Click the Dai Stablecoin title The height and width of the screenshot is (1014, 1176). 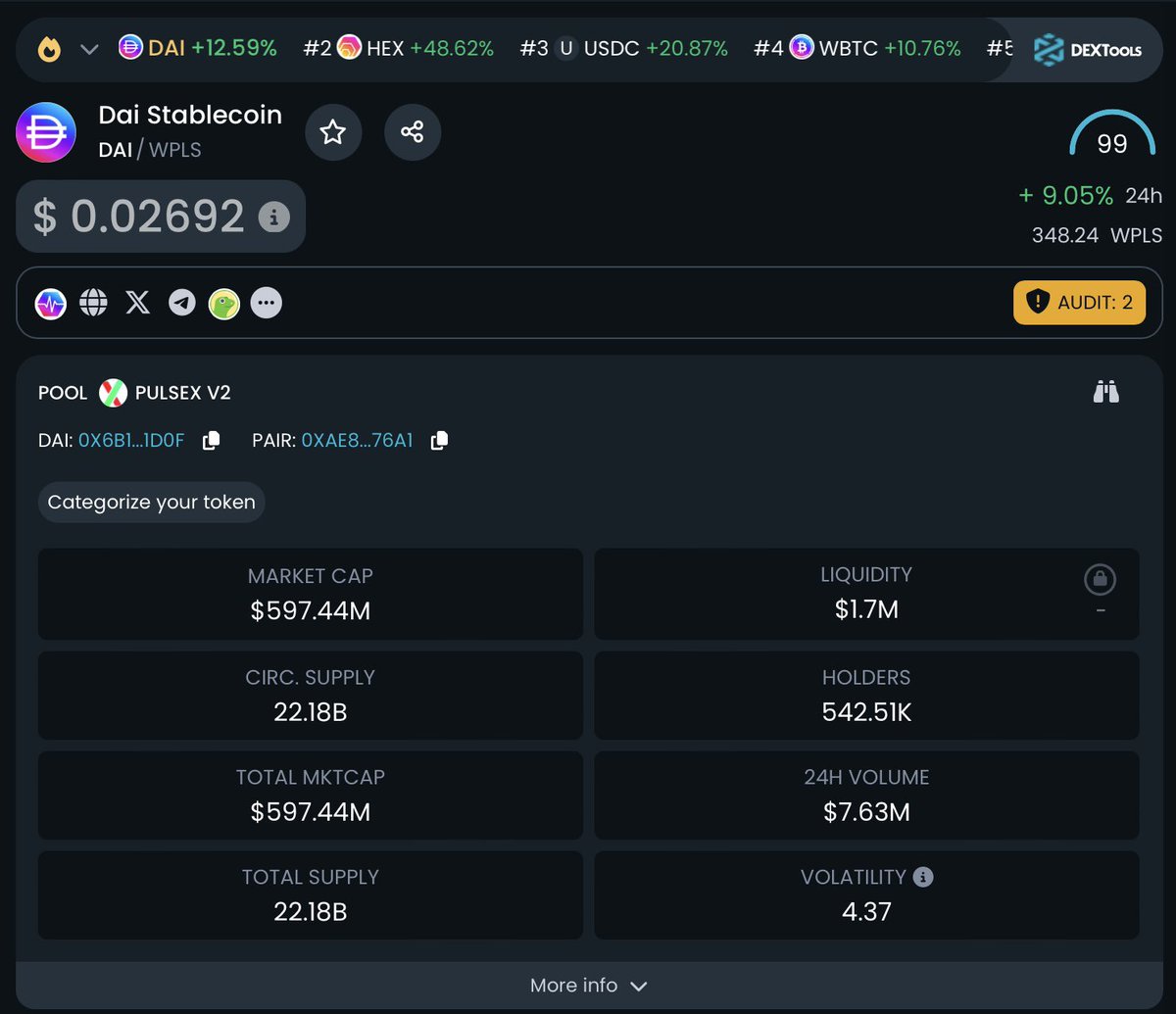[190, 115]
